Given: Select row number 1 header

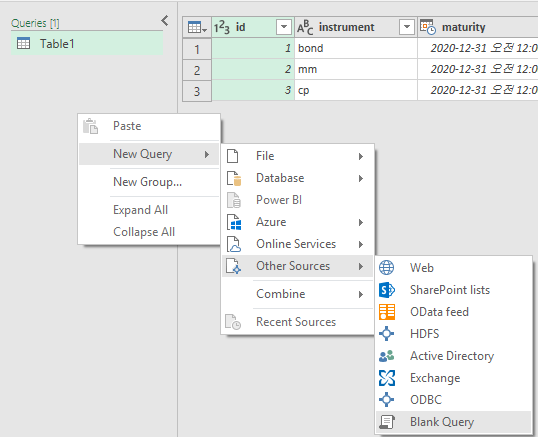Looking at the screenshot, I should [x=197, y=49].
